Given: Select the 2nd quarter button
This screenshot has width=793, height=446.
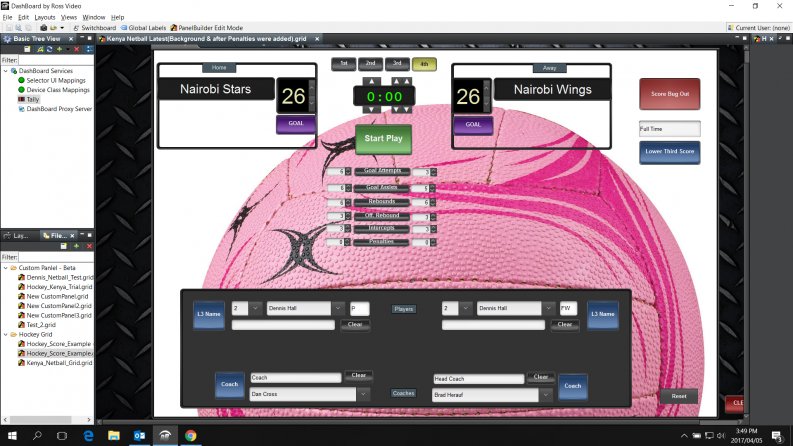Looking at the screenshot, I should pyautogui.click(x=370, y=64).
